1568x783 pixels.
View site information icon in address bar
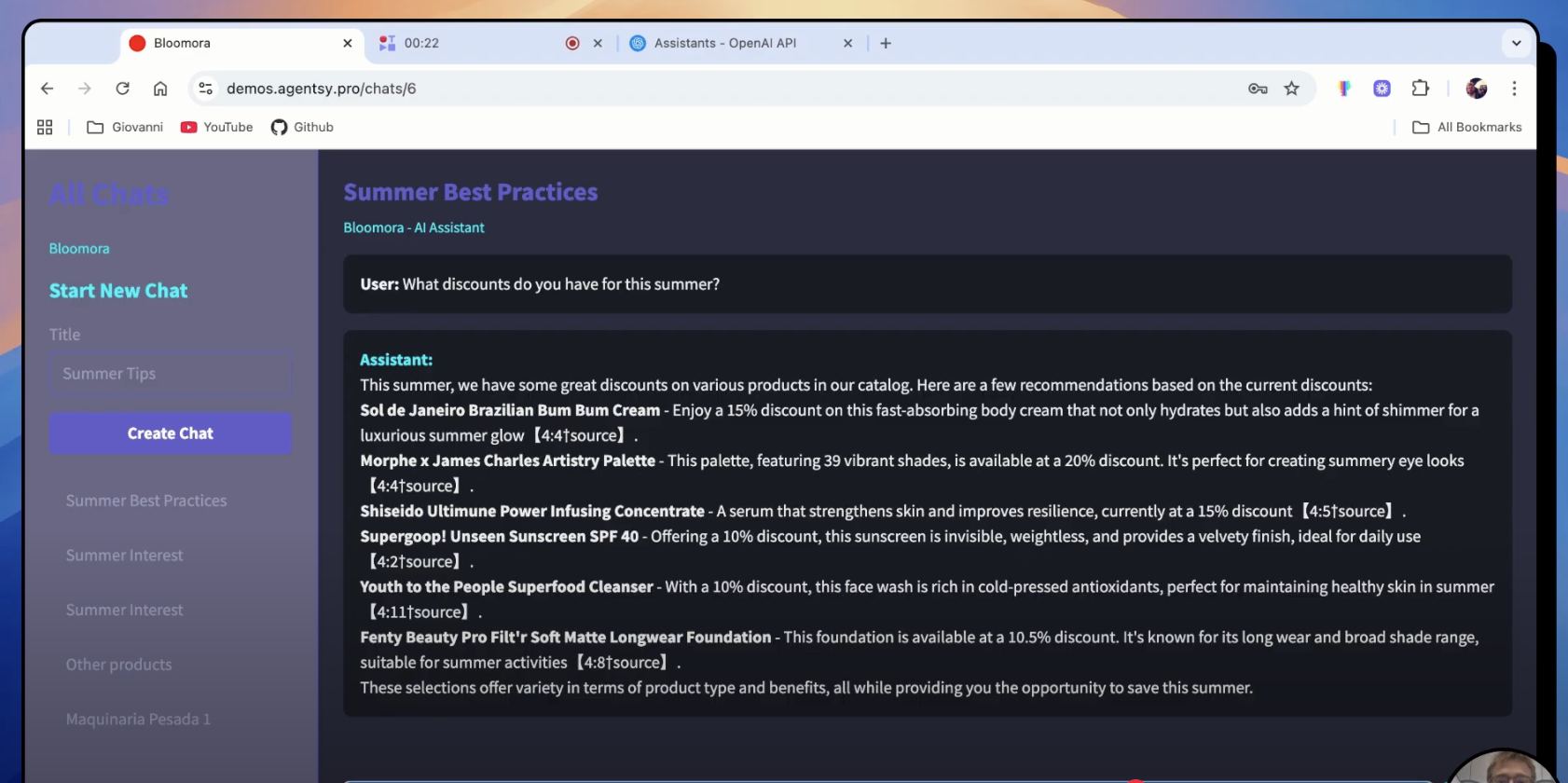tap(206, 89)
